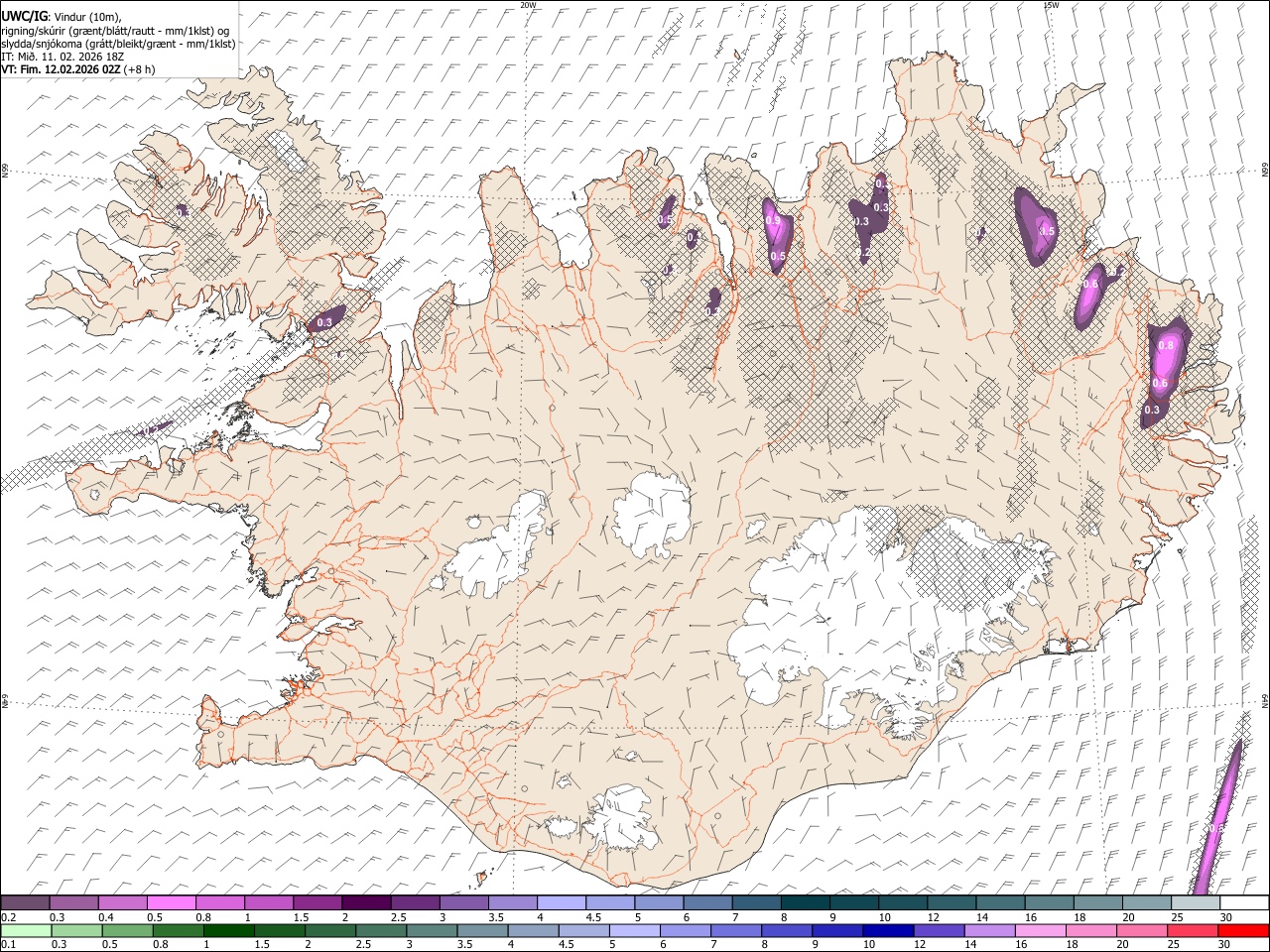Click the 3.5 tick label under snow scale
The image size is (1270, 952).
496,917
